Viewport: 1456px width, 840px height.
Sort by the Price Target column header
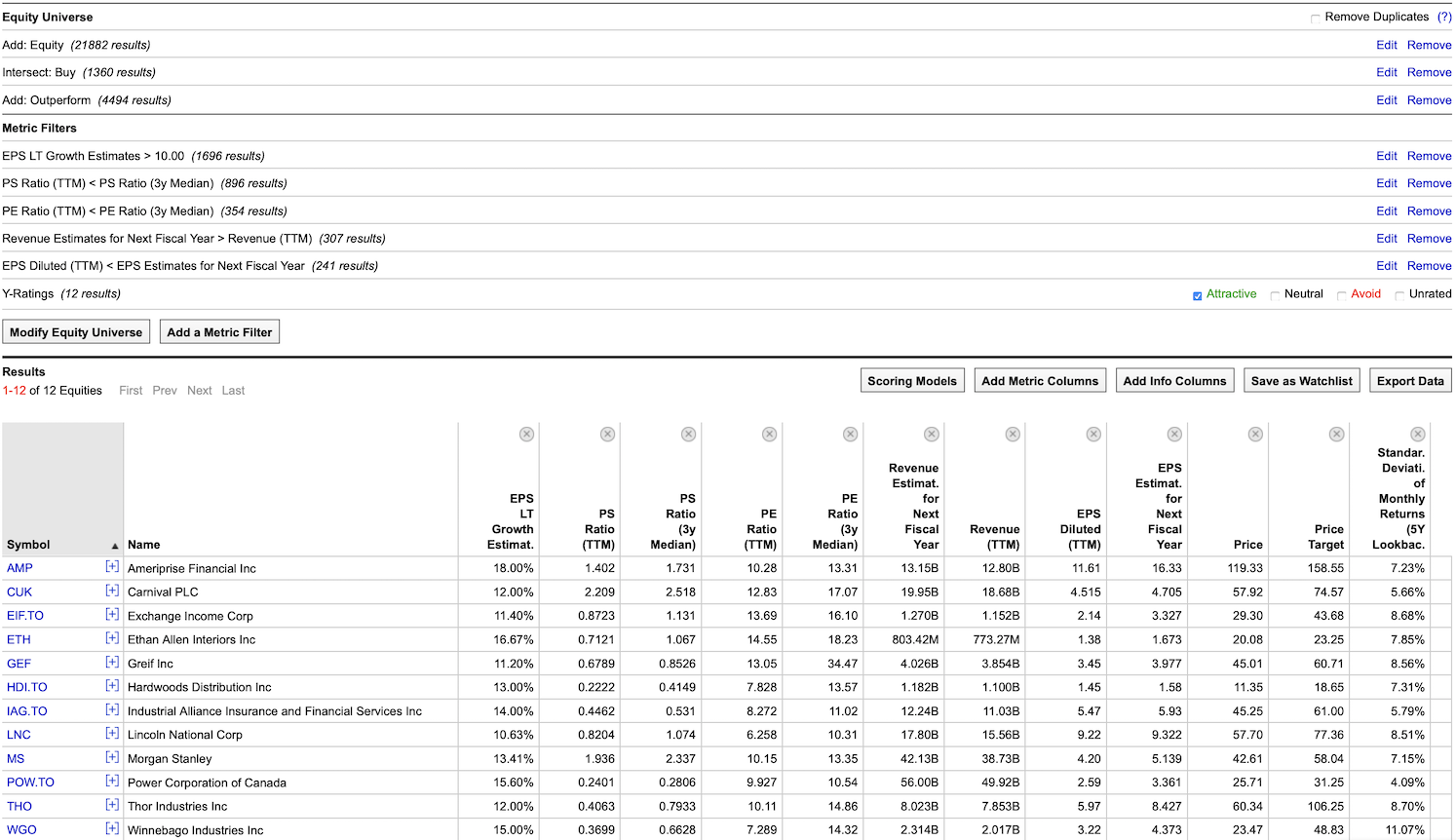click(x=1328, y=537)
